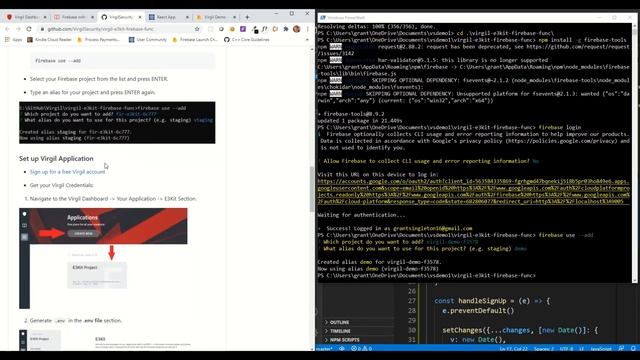Viewport: 640px width, 360px height.
Task: Click the Ln, Col cursor position indicator
Action: (x=513, y=349)
